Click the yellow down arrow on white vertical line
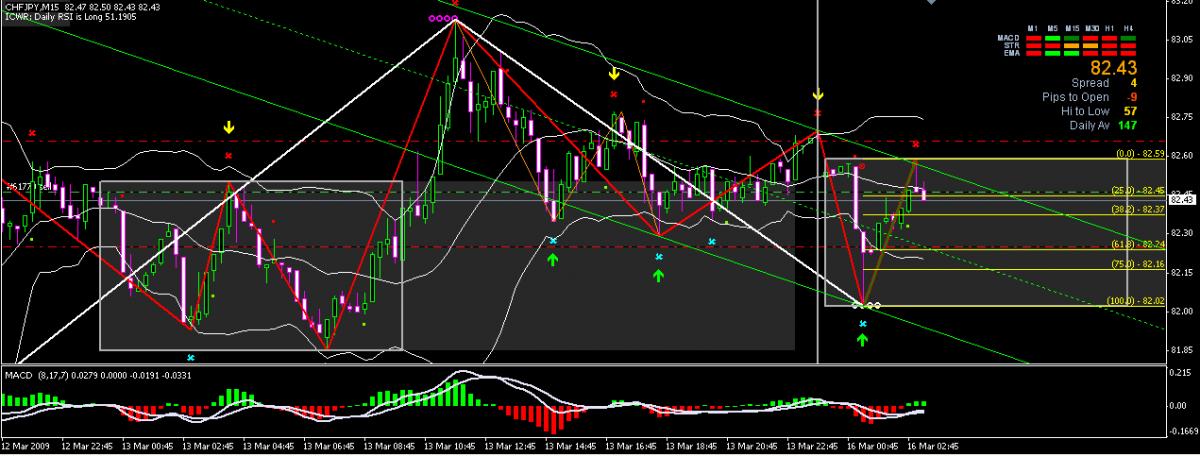The width and height of the screenshot is (1200, 456). click(818, 95)
